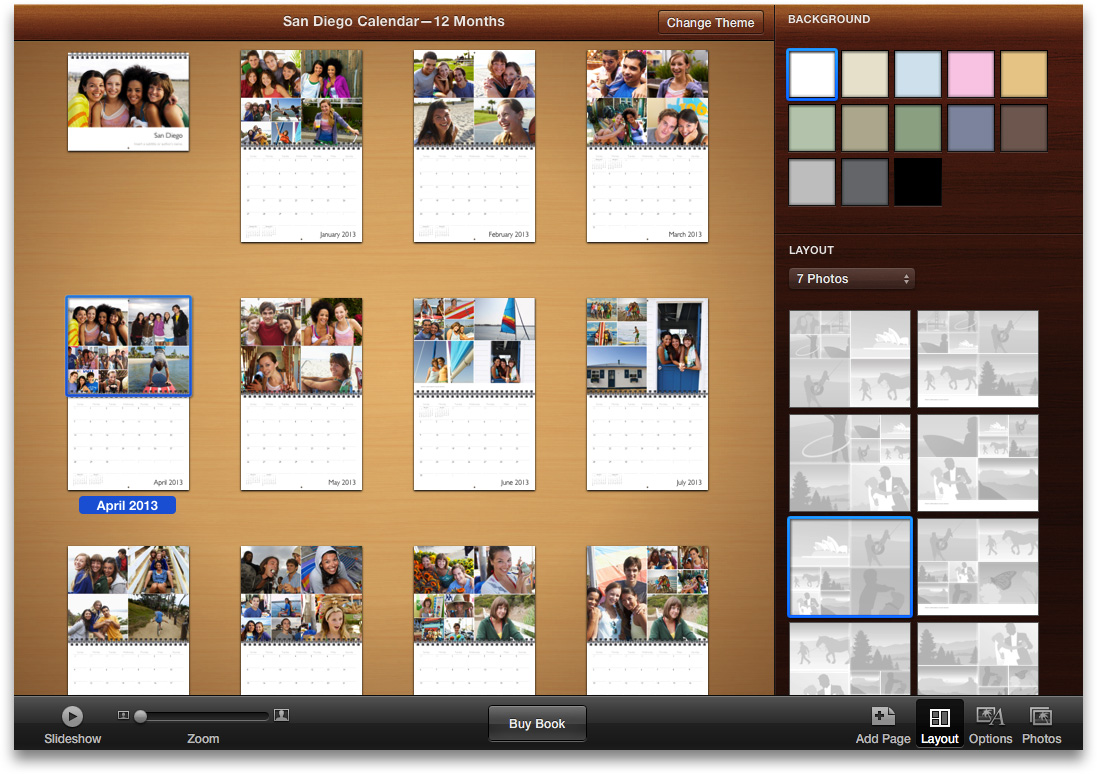Image resolution: width=1097 pixels, height=774 pixels.
Task: Choose the pink background swatch
Action: [x=970, y=75]
